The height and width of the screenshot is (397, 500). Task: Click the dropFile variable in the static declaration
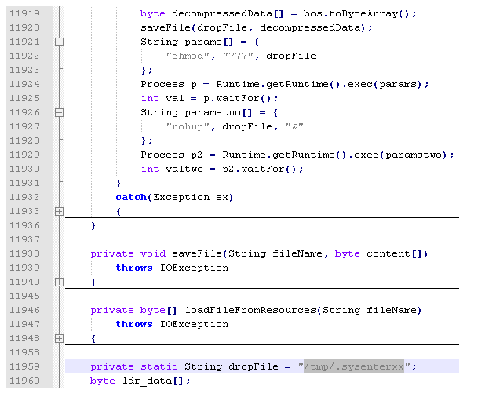(x=253, y=367)
